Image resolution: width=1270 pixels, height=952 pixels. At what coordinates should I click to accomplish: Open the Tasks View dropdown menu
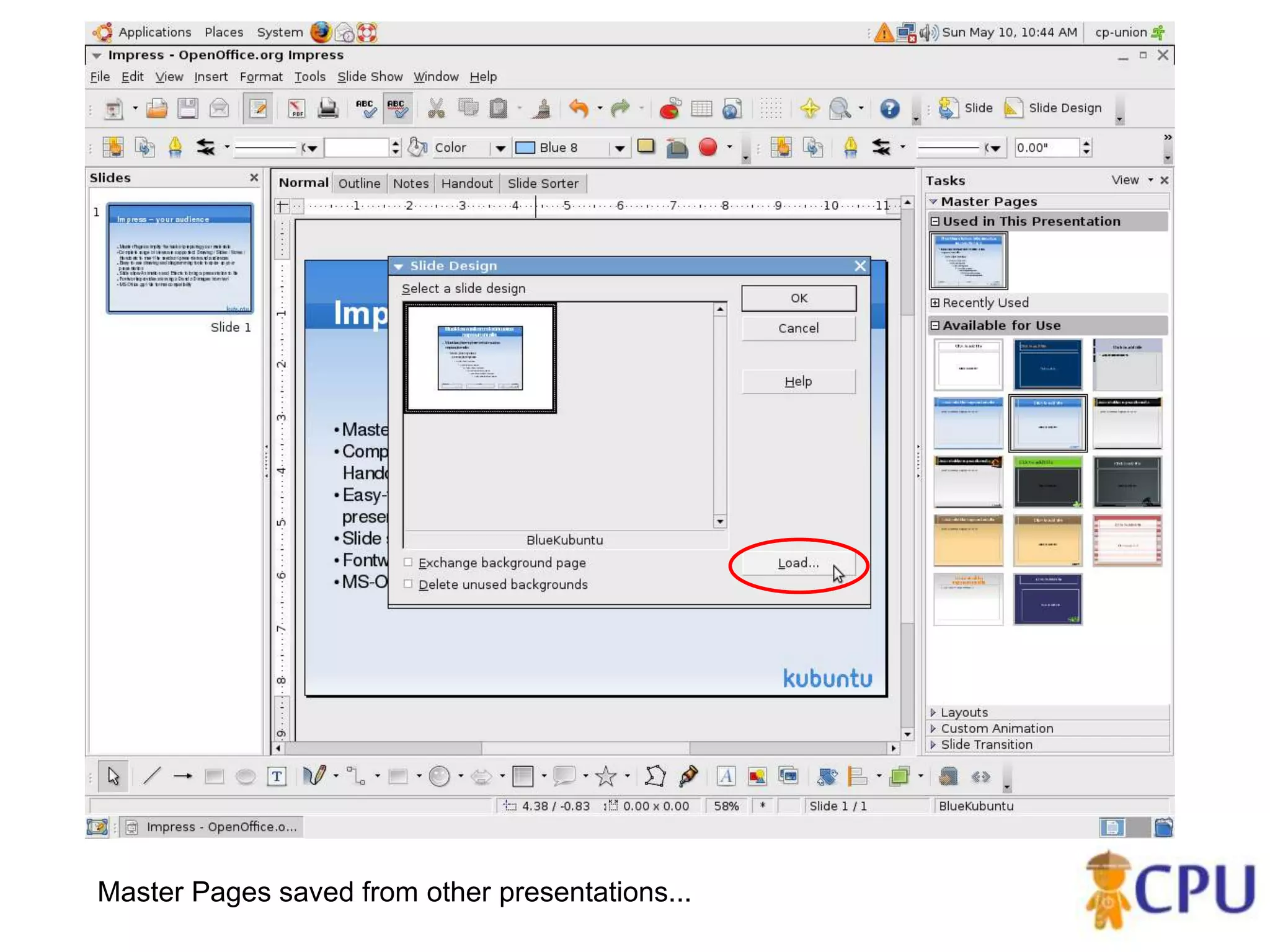1132,180
